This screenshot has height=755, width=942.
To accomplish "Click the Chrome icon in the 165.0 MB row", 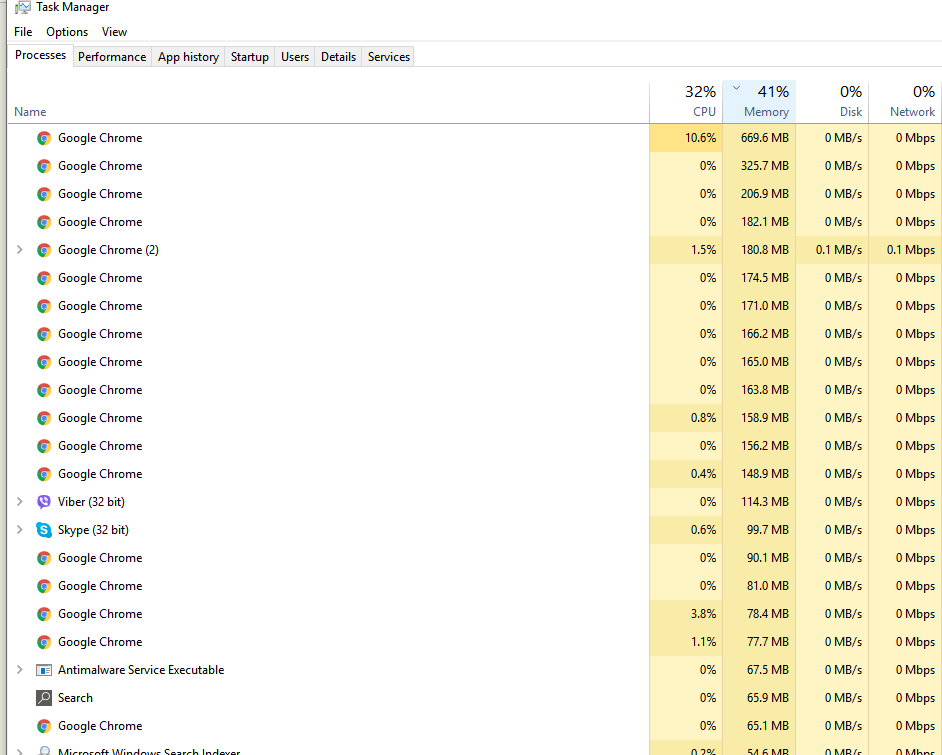I will coord(43,362).
